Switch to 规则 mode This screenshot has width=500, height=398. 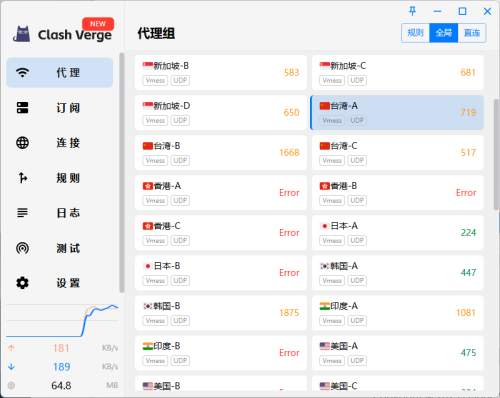[415, 33]
